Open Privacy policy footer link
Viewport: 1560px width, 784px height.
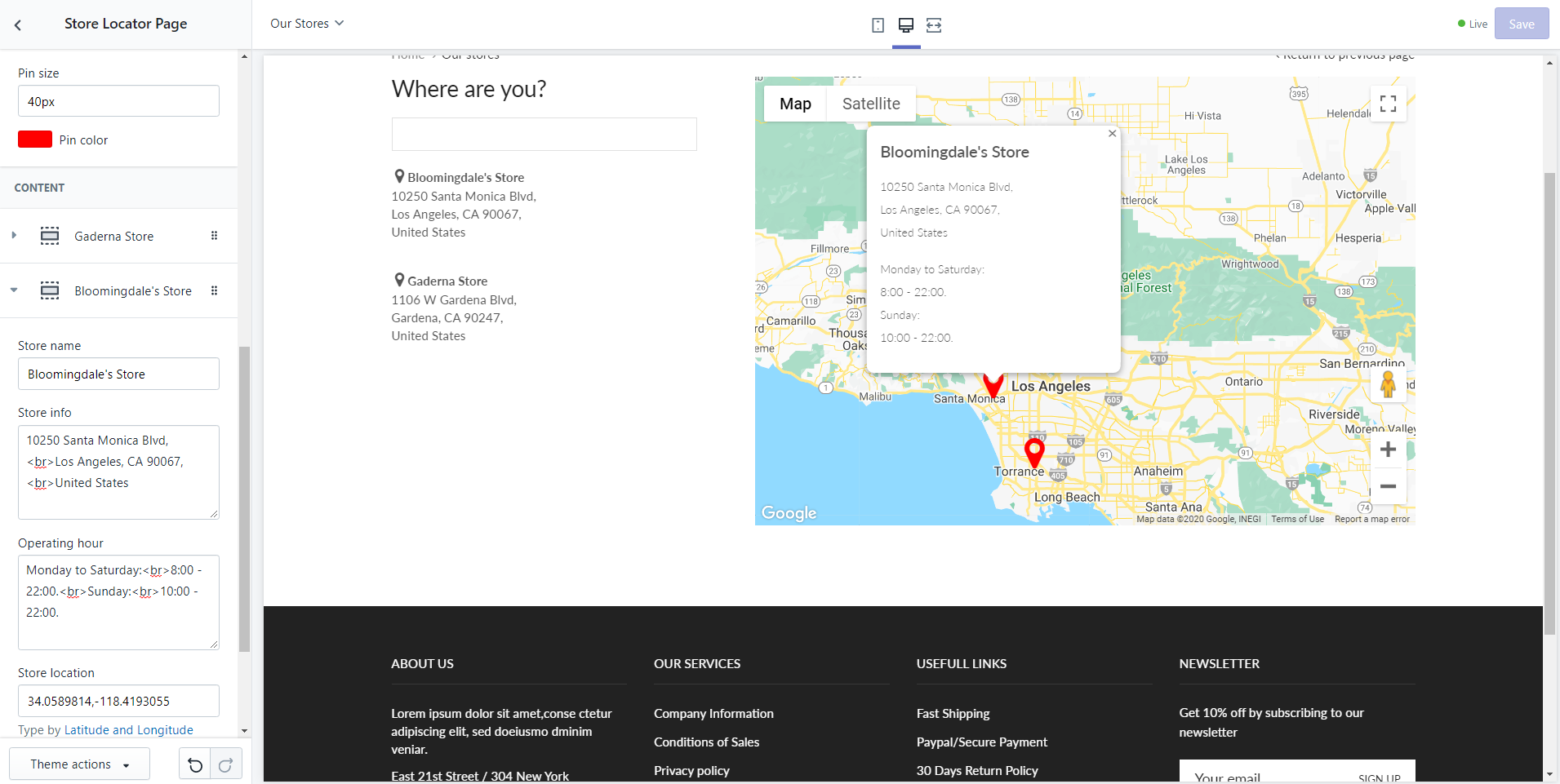pos(691,771)
